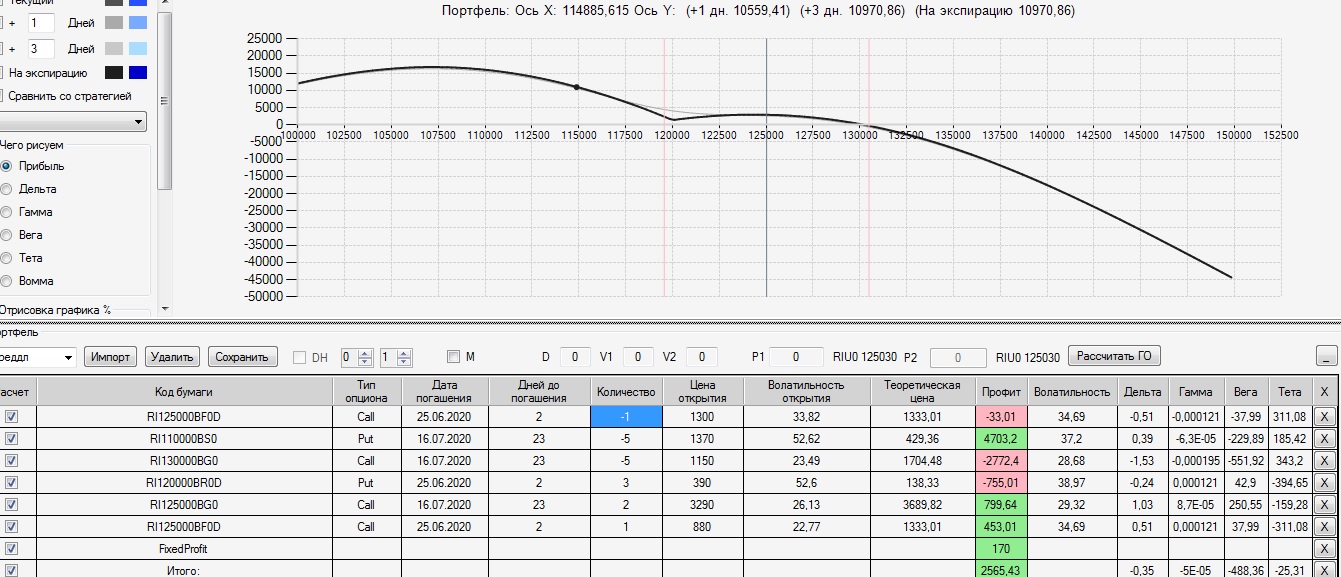The image size is (1341, 577).
Task: Collapse the portfolio panel with underscore button
Action: tap(1327, 356)
